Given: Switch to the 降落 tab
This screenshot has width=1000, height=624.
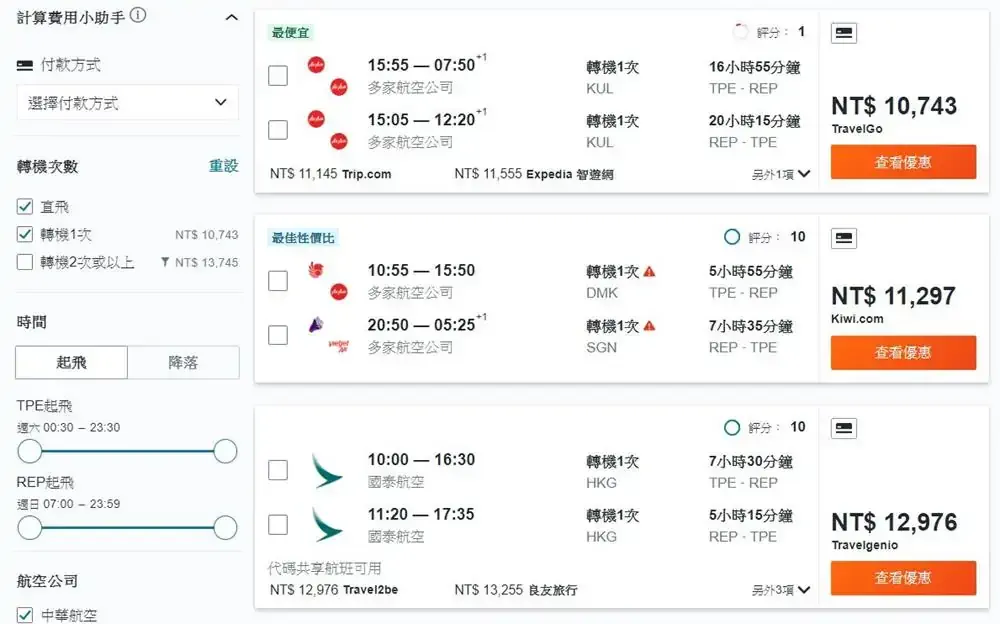Looking at the screenshot, I should [x=182, y=362].
